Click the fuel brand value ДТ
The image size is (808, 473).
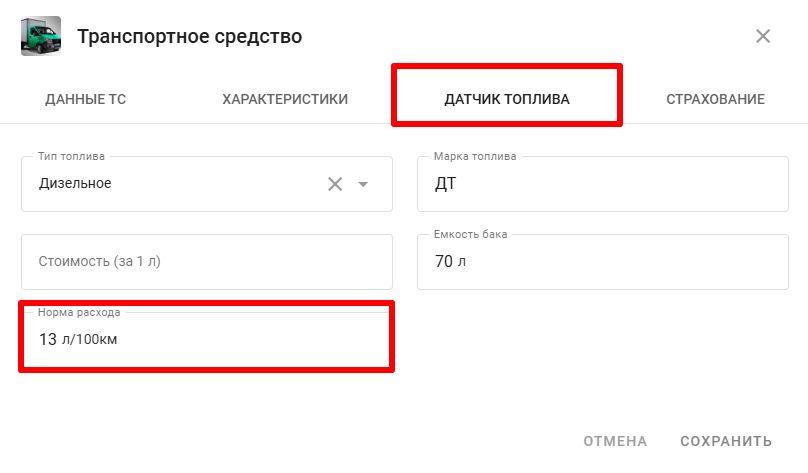click(446, 184)
